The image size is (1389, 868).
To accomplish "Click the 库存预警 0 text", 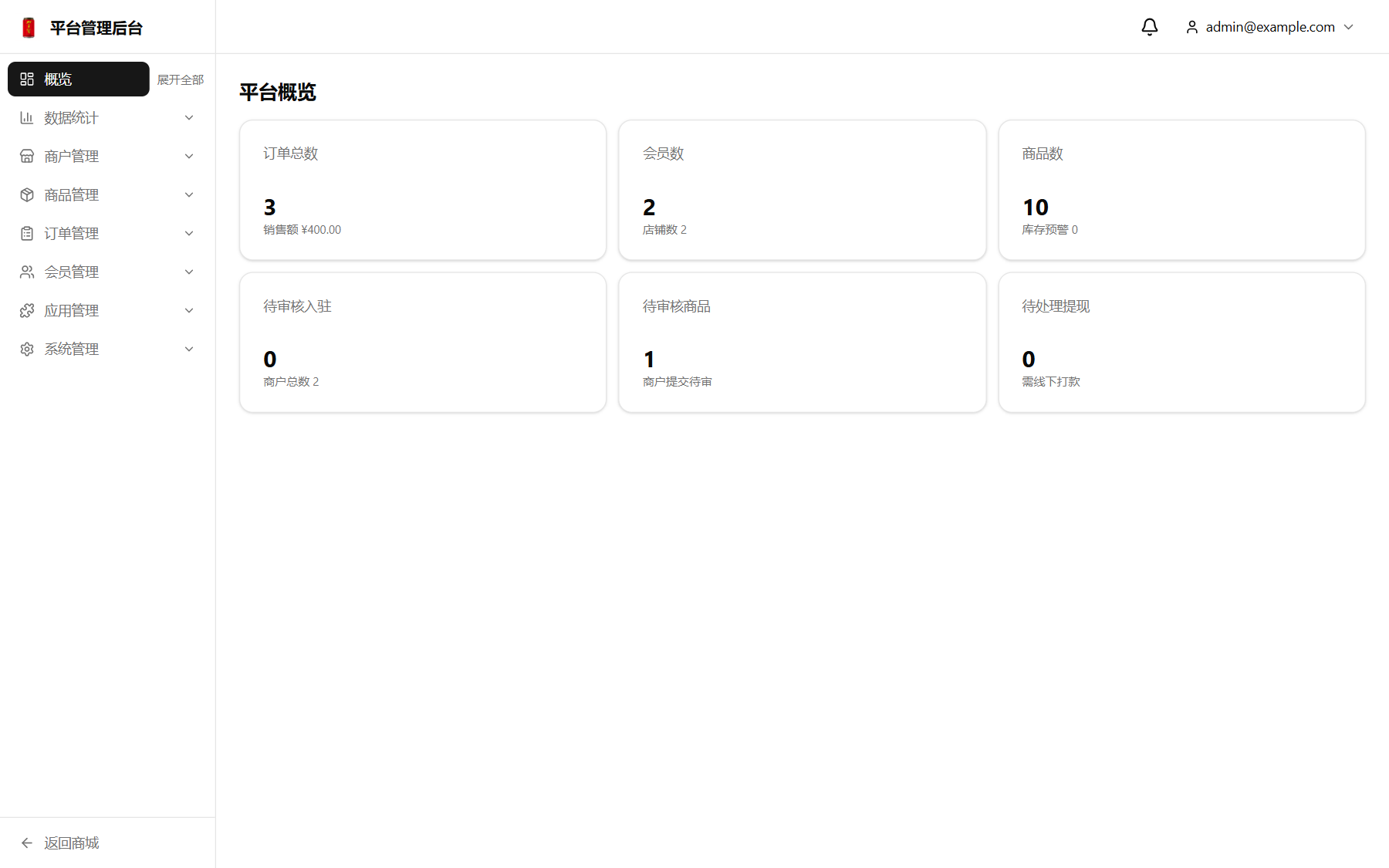I will point(1050,229).
